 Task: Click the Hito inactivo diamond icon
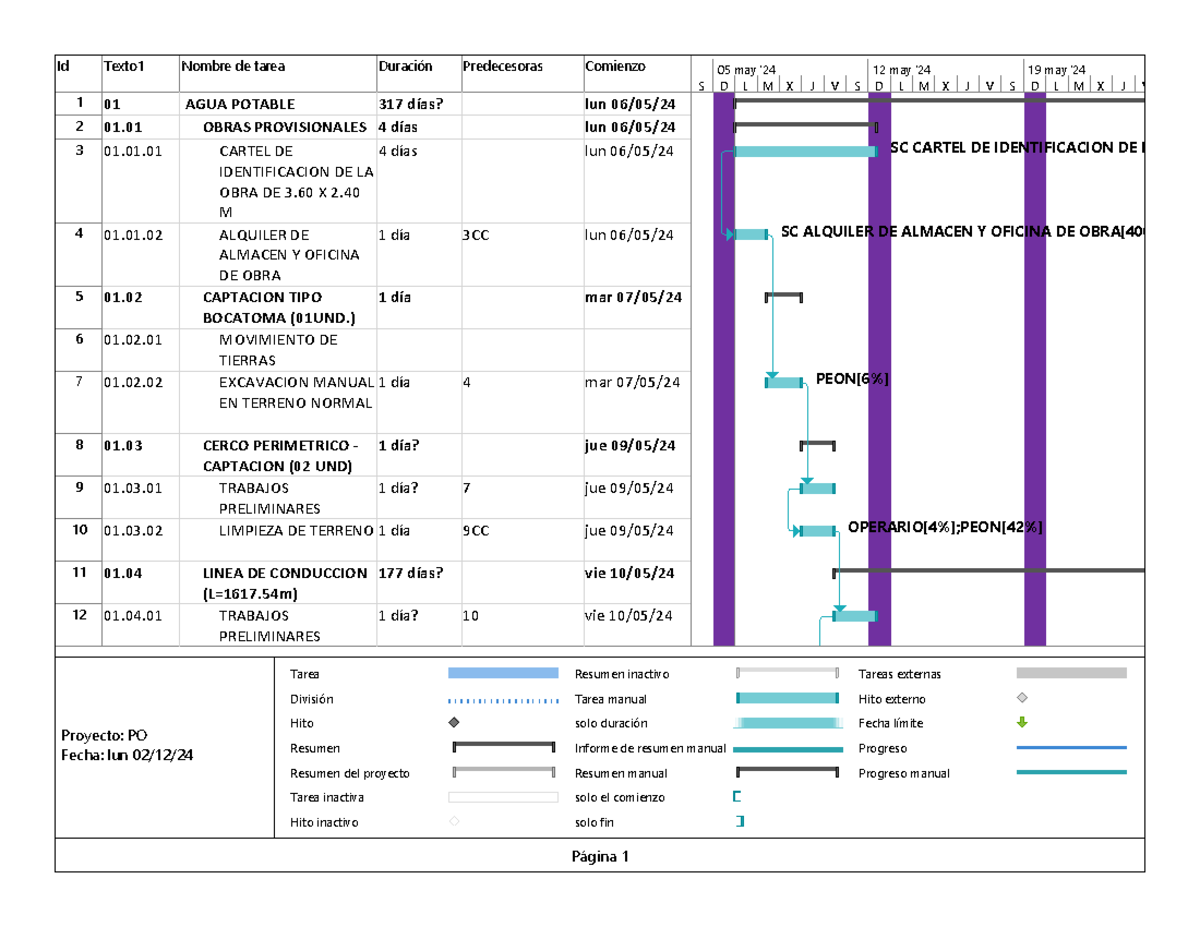point(454,822)
